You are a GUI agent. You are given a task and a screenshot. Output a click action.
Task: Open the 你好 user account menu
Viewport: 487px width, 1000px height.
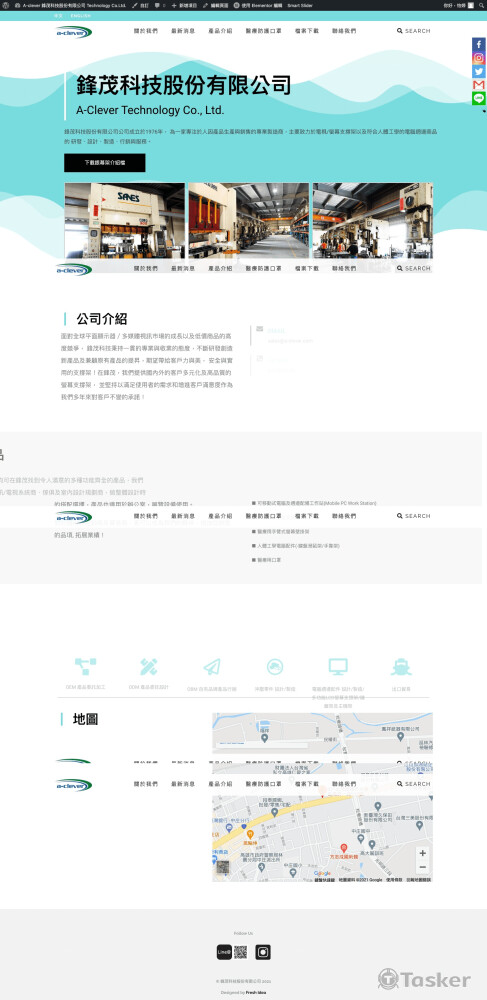click(x=459, y=4)
